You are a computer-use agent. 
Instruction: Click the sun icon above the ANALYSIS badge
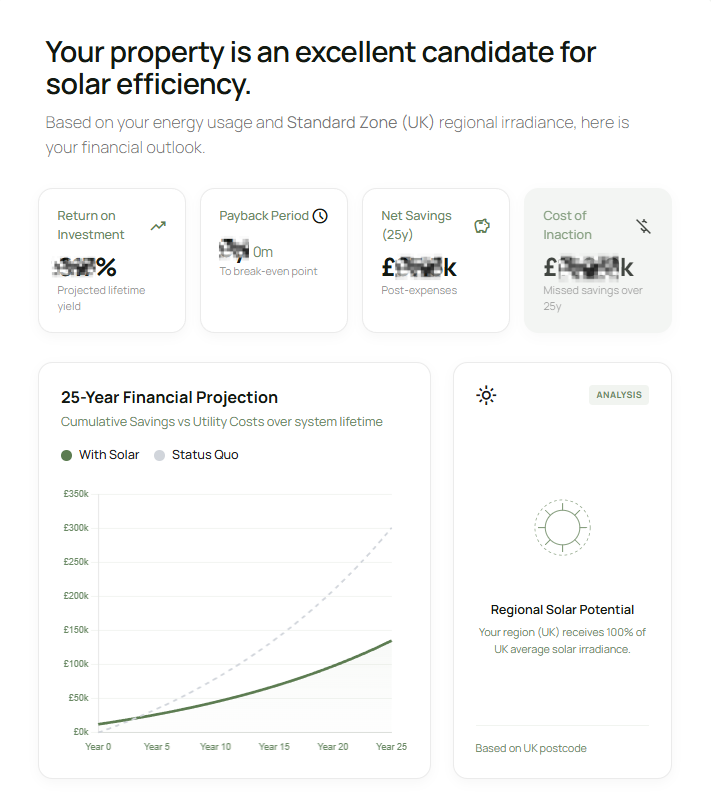point(486,395)
